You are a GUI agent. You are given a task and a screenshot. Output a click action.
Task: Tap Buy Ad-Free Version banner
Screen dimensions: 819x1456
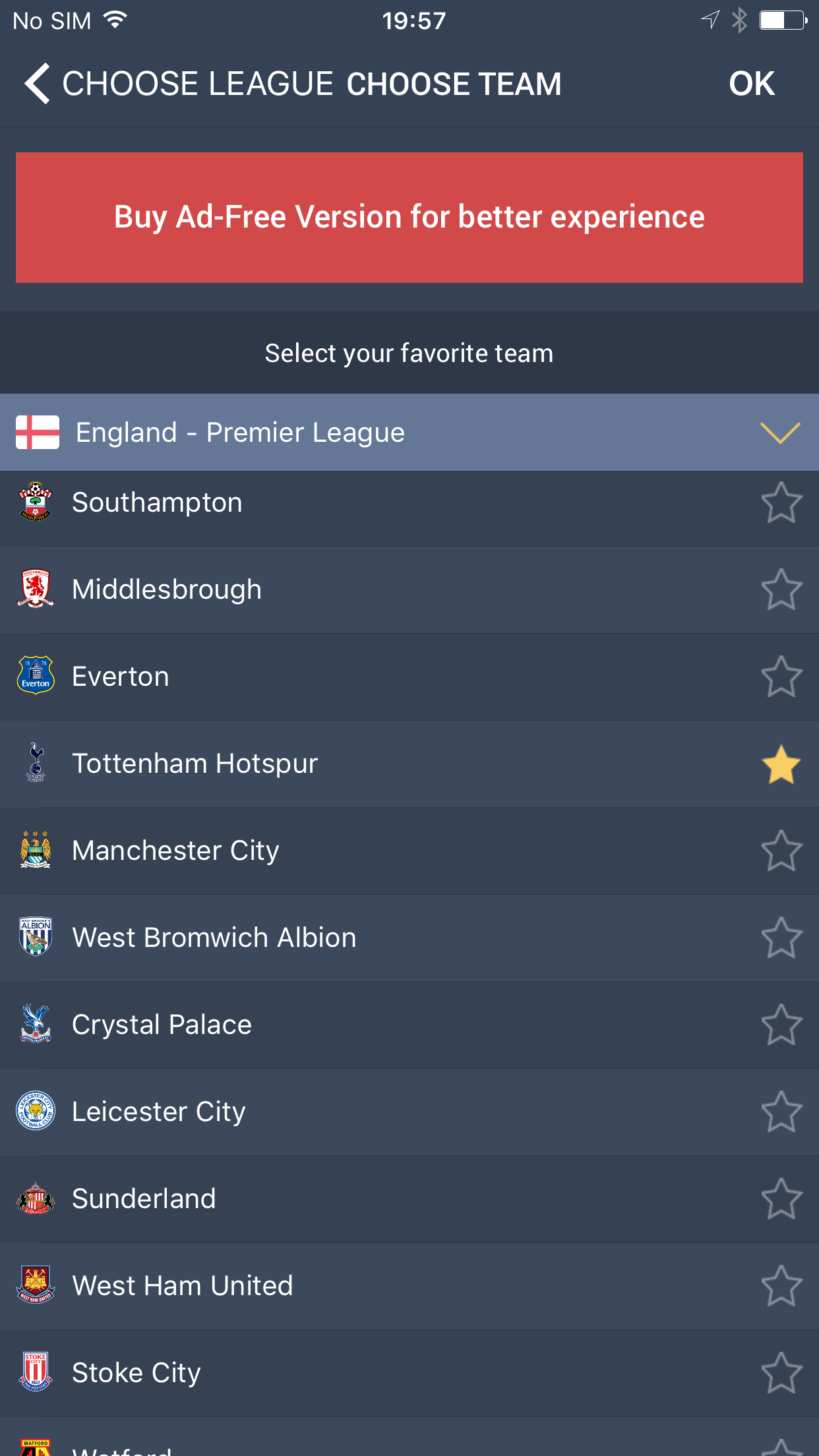[x=409, y=218]
